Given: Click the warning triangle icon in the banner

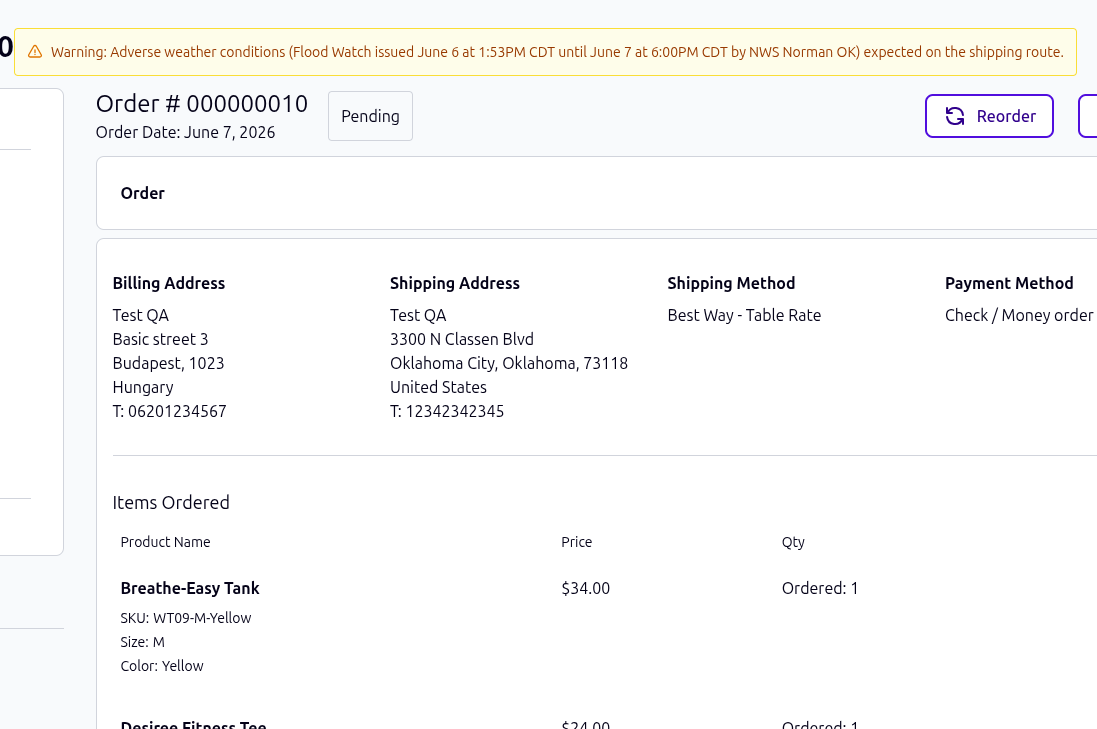Looking at the screenshot, I should coord(35,52).
